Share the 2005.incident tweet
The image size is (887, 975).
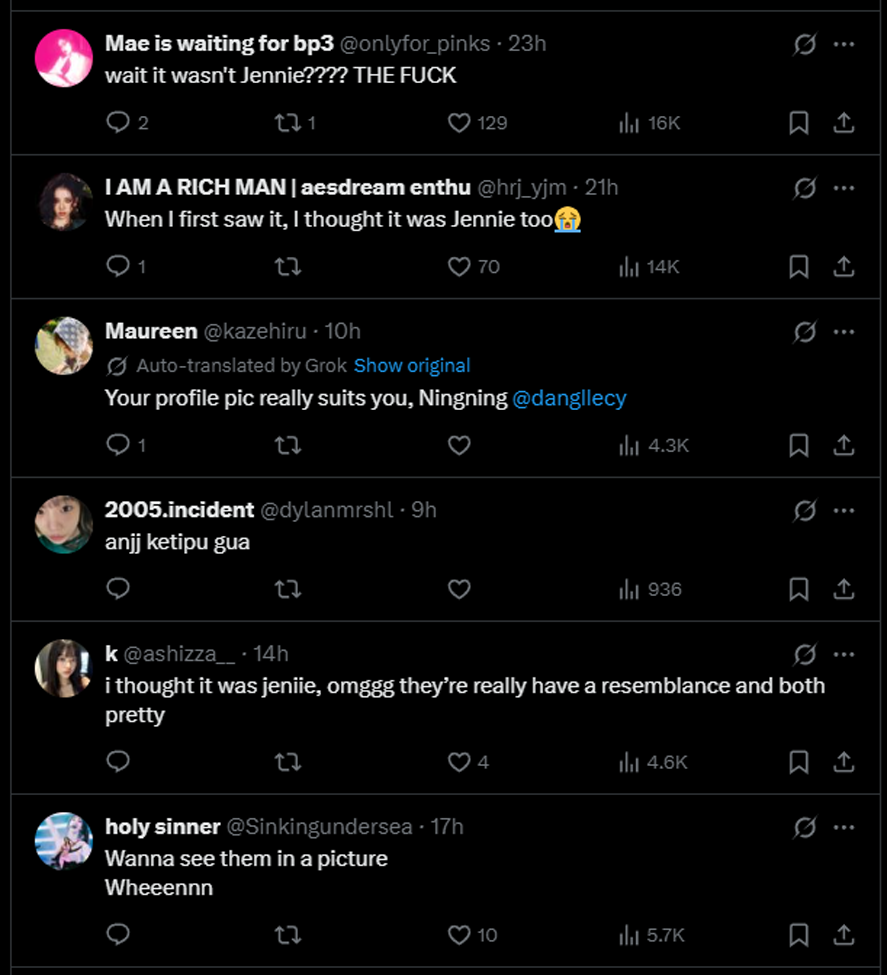pyautogui.click(x=844, y=590)
